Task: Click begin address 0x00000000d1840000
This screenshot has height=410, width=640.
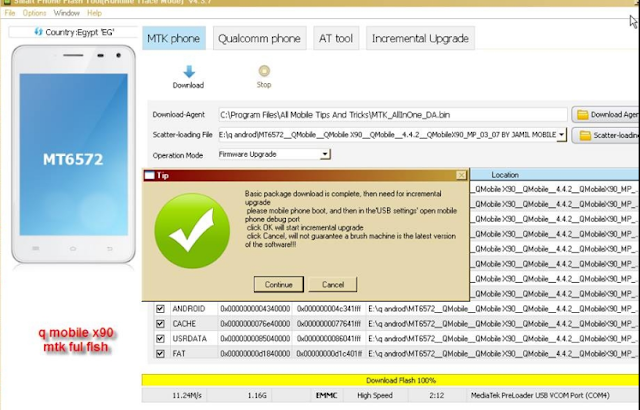Action: click(x=255, y=354)
